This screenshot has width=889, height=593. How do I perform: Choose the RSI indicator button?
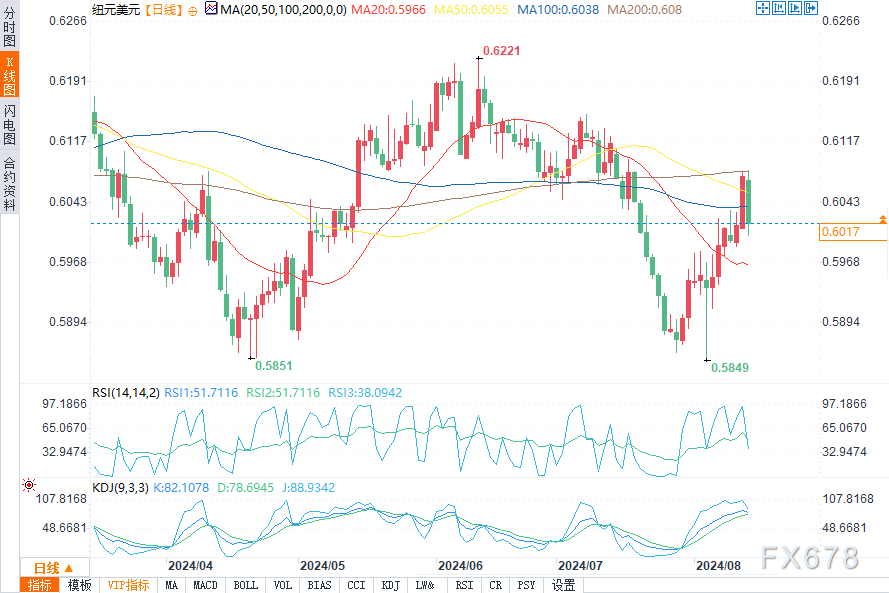464,585
